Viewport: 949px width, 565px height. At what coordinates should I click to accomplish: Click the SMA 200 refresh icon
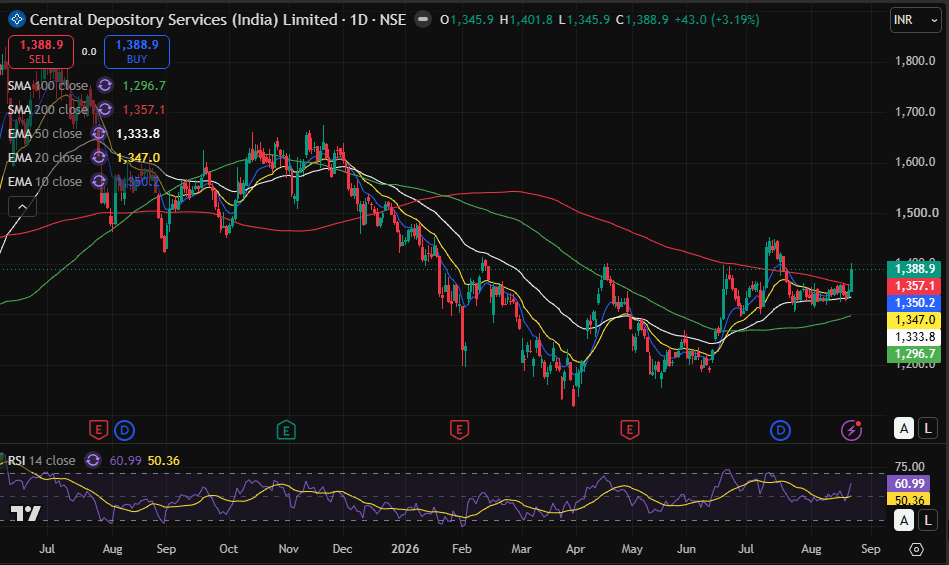point(105,109)
